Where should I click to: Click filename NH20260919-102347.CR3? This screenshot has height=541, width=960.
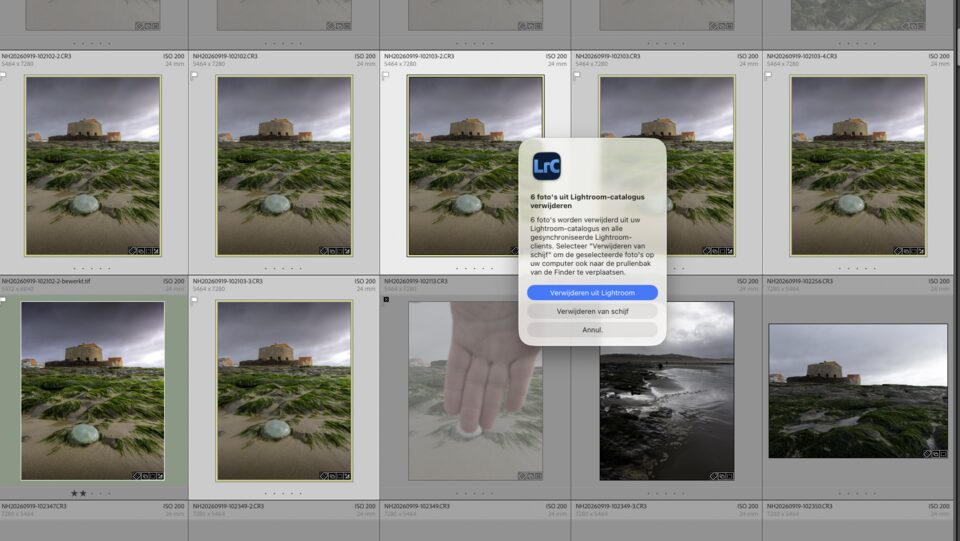(34, 506)
